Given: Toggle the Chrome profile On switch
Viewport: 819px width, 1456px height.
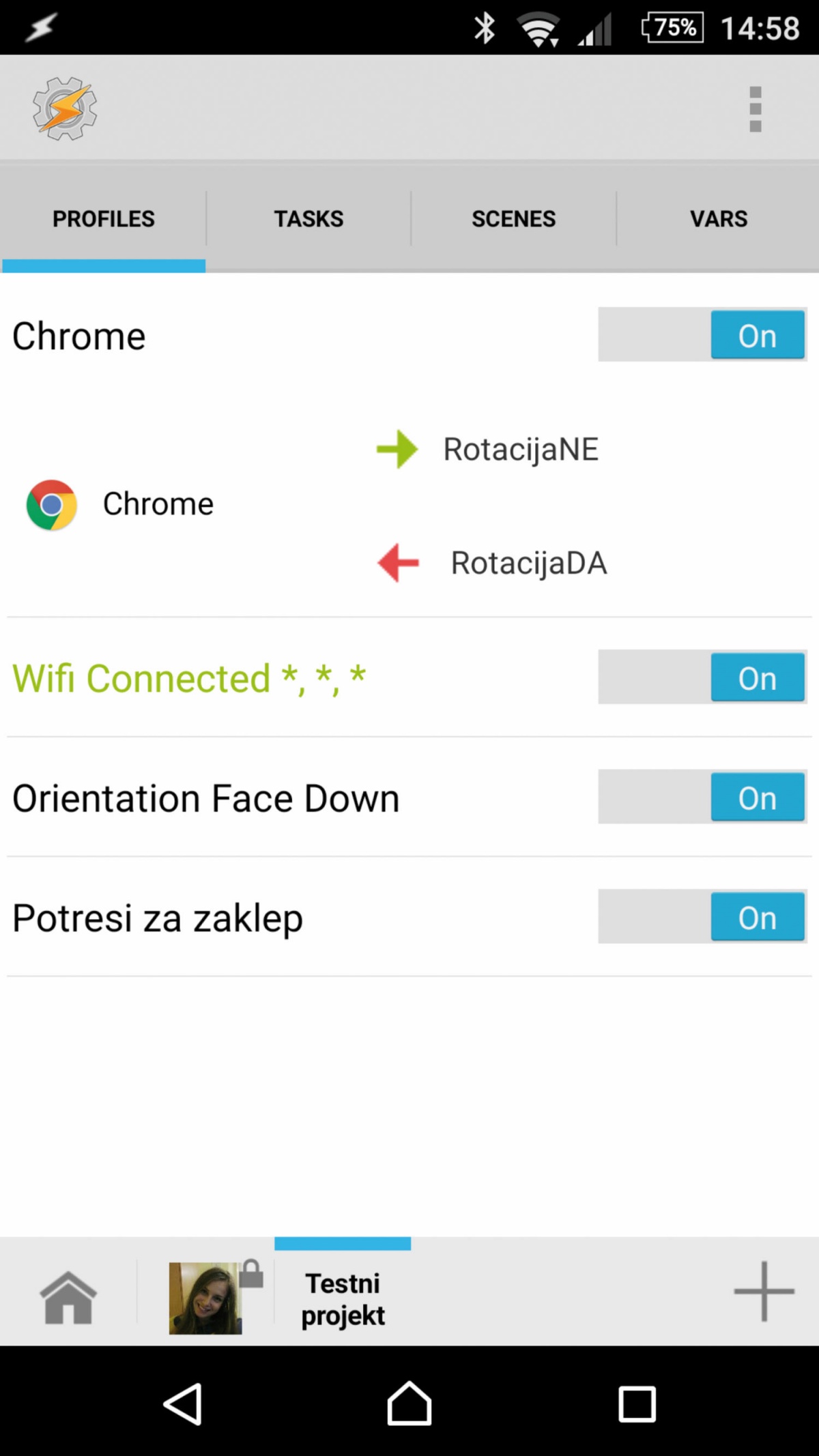Looking at the screenshot, I should 702,334.
